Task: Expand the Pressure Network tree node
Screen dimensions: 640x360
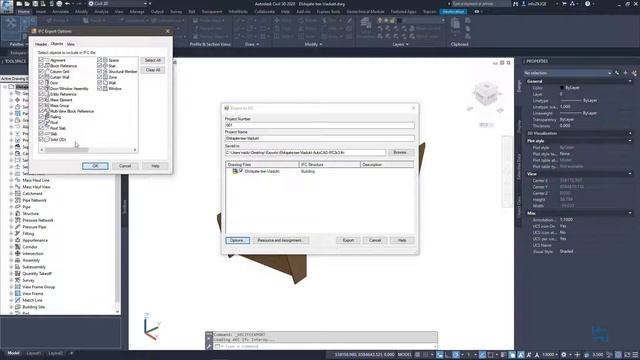Action: (11, 220)
